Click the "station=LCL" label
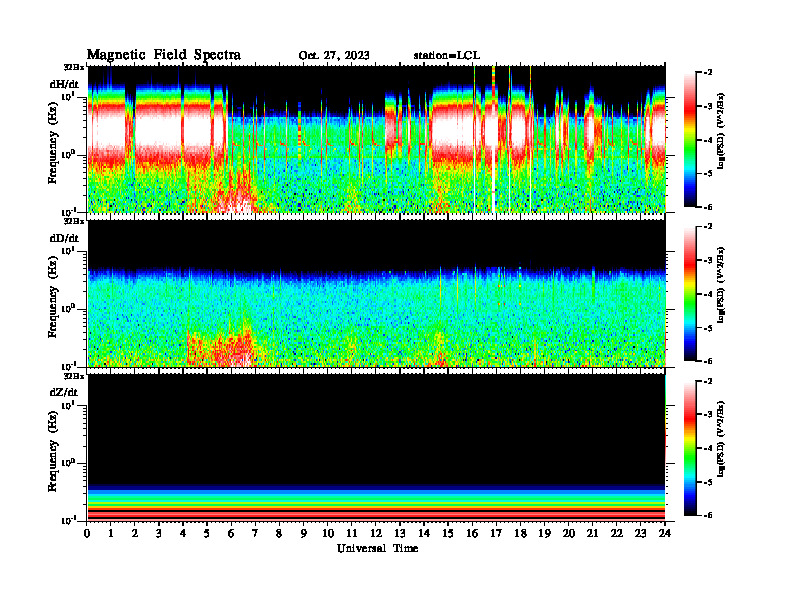 pyautogui.click(x=447, y=56)
